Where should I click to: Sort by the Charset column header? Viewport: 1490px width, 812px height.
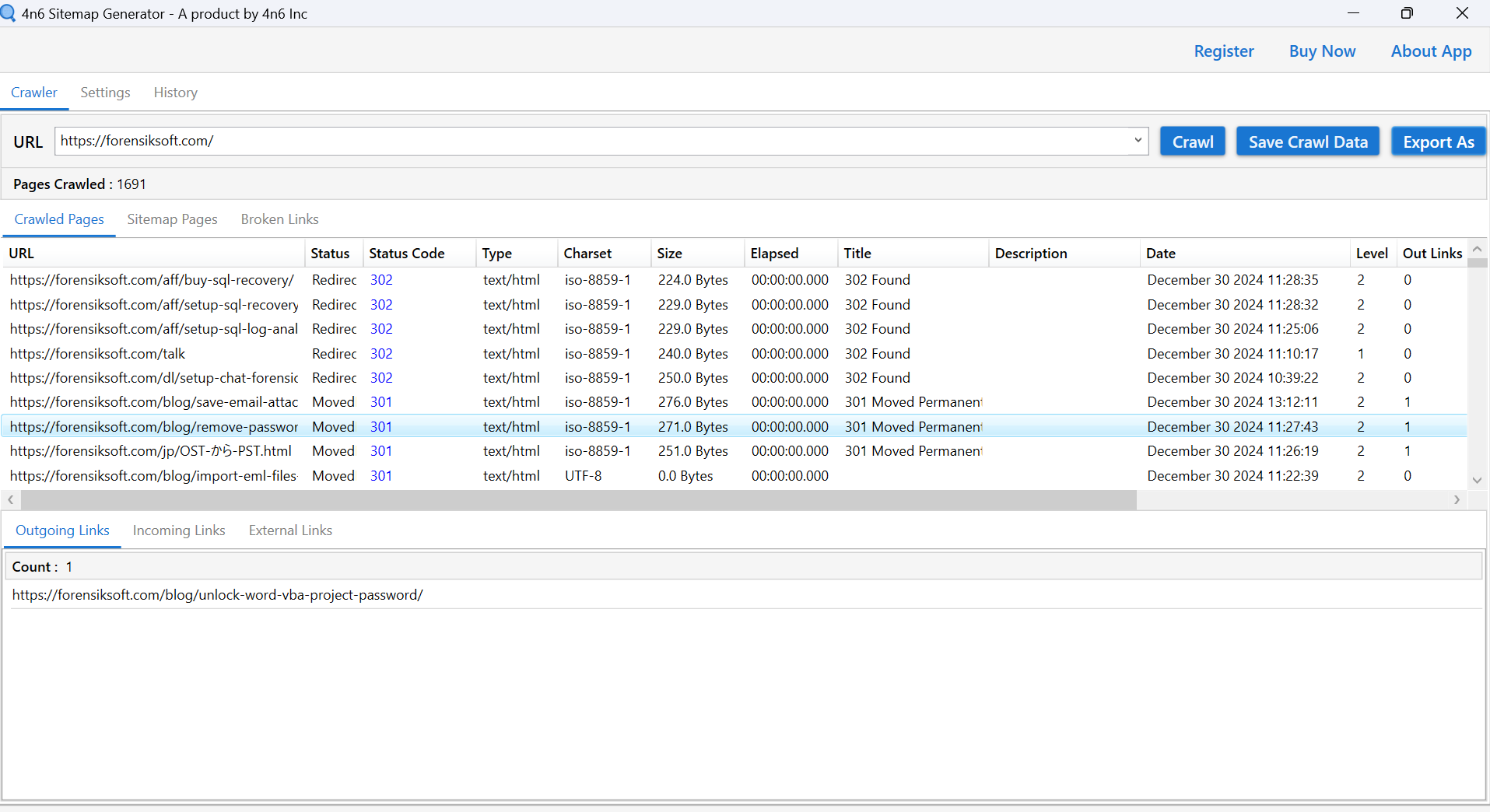click(604, 254)
